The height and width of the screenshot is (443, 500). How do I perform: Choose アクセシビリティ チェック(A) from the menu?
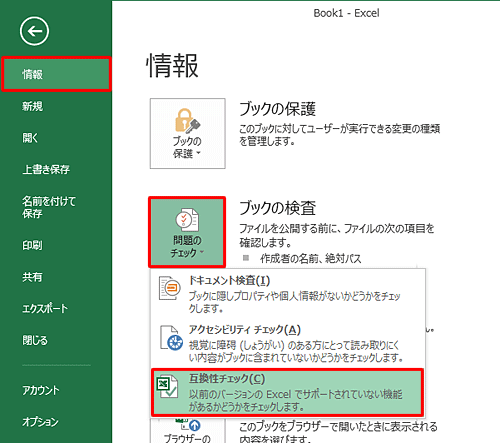click(x=288, y=344)
